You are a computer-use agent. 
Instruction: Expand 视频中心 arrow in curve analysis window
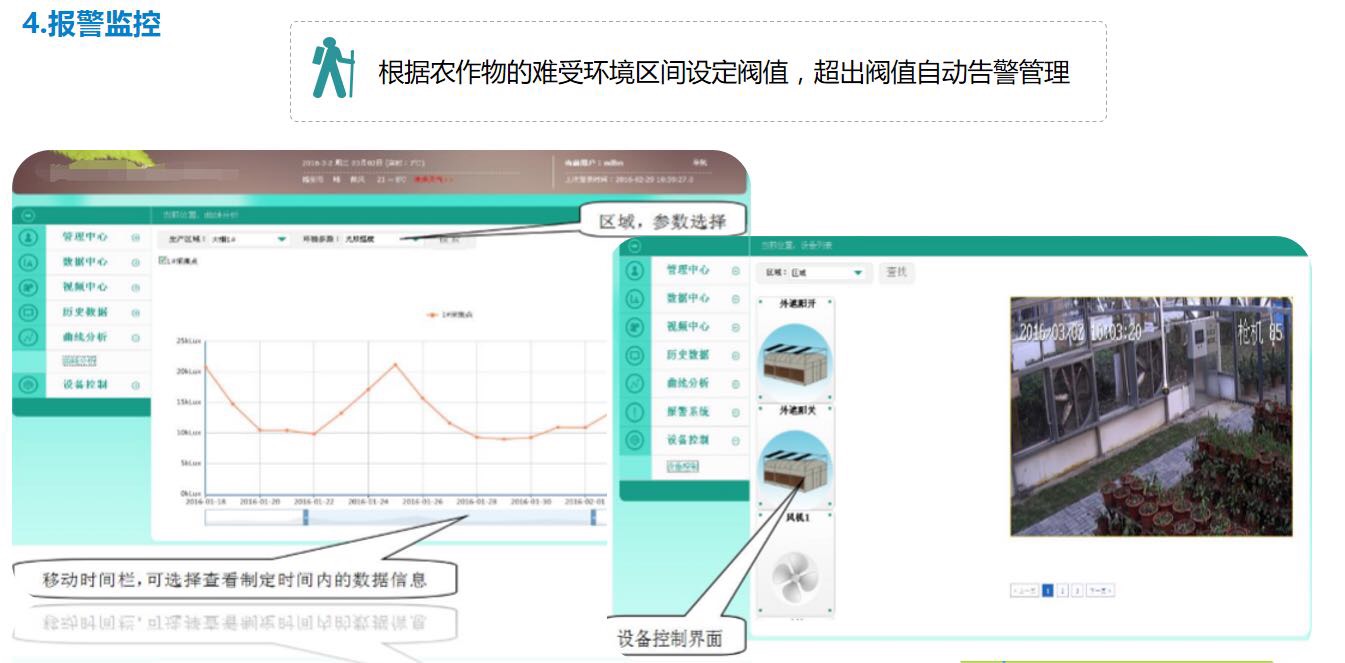(135, 287)
